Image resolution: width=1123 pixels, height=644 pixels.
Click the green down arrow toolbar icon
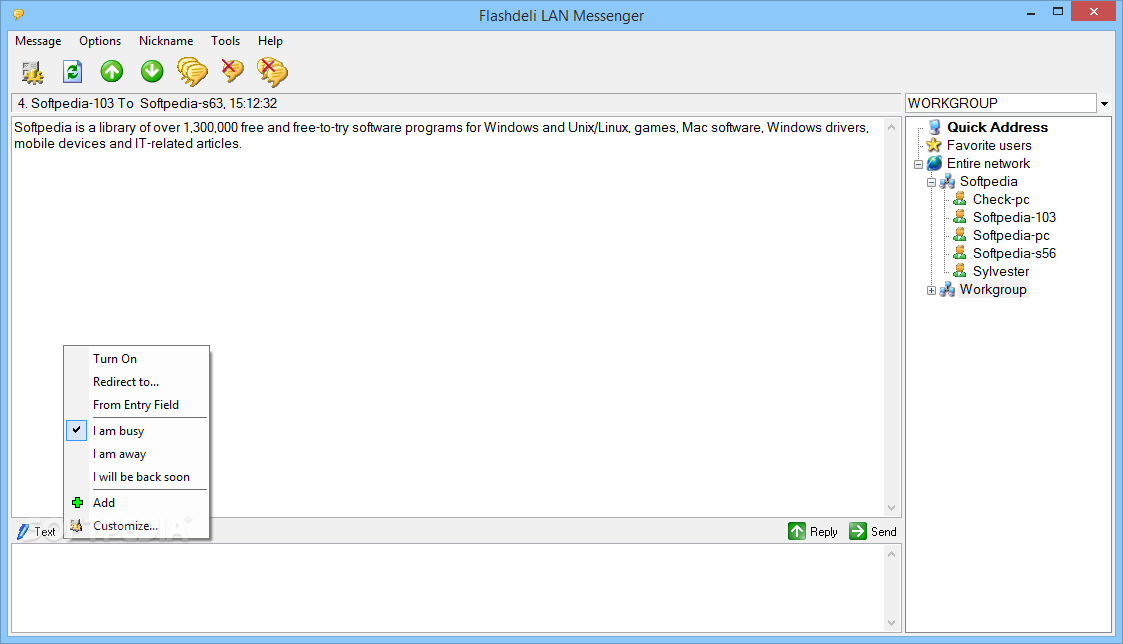(x=152, y=71)
